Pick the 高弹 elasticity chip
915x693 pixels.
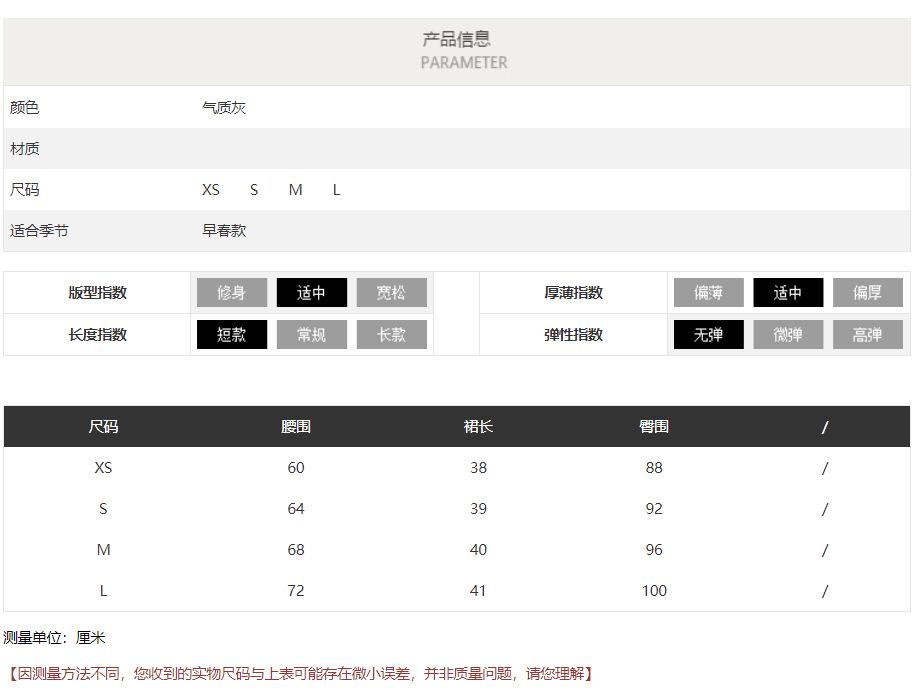coord(867,335)
